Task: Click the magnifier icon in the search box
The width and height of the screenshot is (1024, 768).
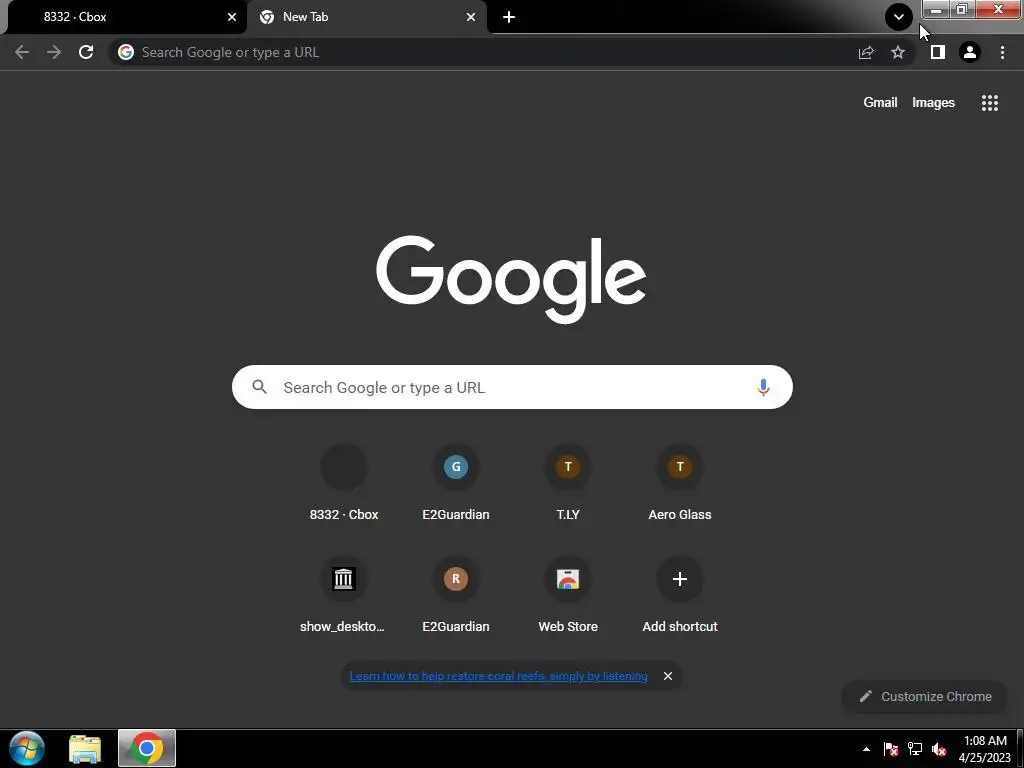Action: tap(259, 387)
